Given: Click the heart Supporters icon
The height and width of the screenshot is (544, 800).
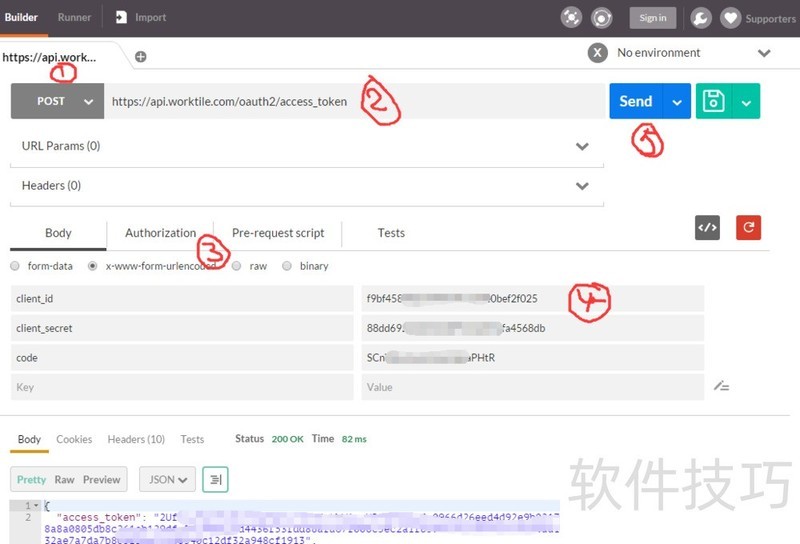Looking at the screenshot, I should tap(731, 18).
